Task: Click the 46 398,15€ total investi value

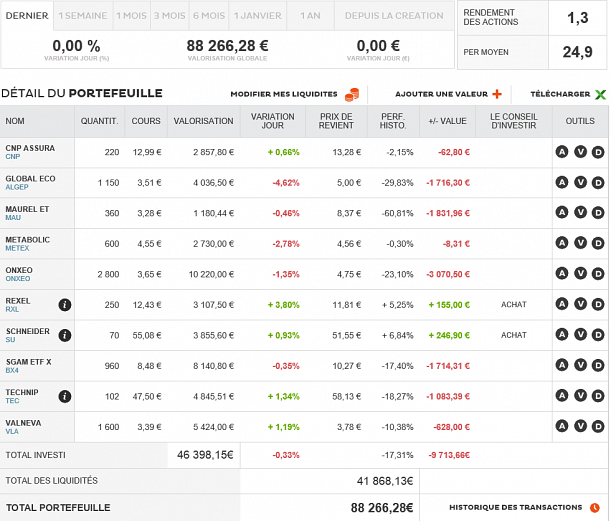Action: click(x=205, y=455)
